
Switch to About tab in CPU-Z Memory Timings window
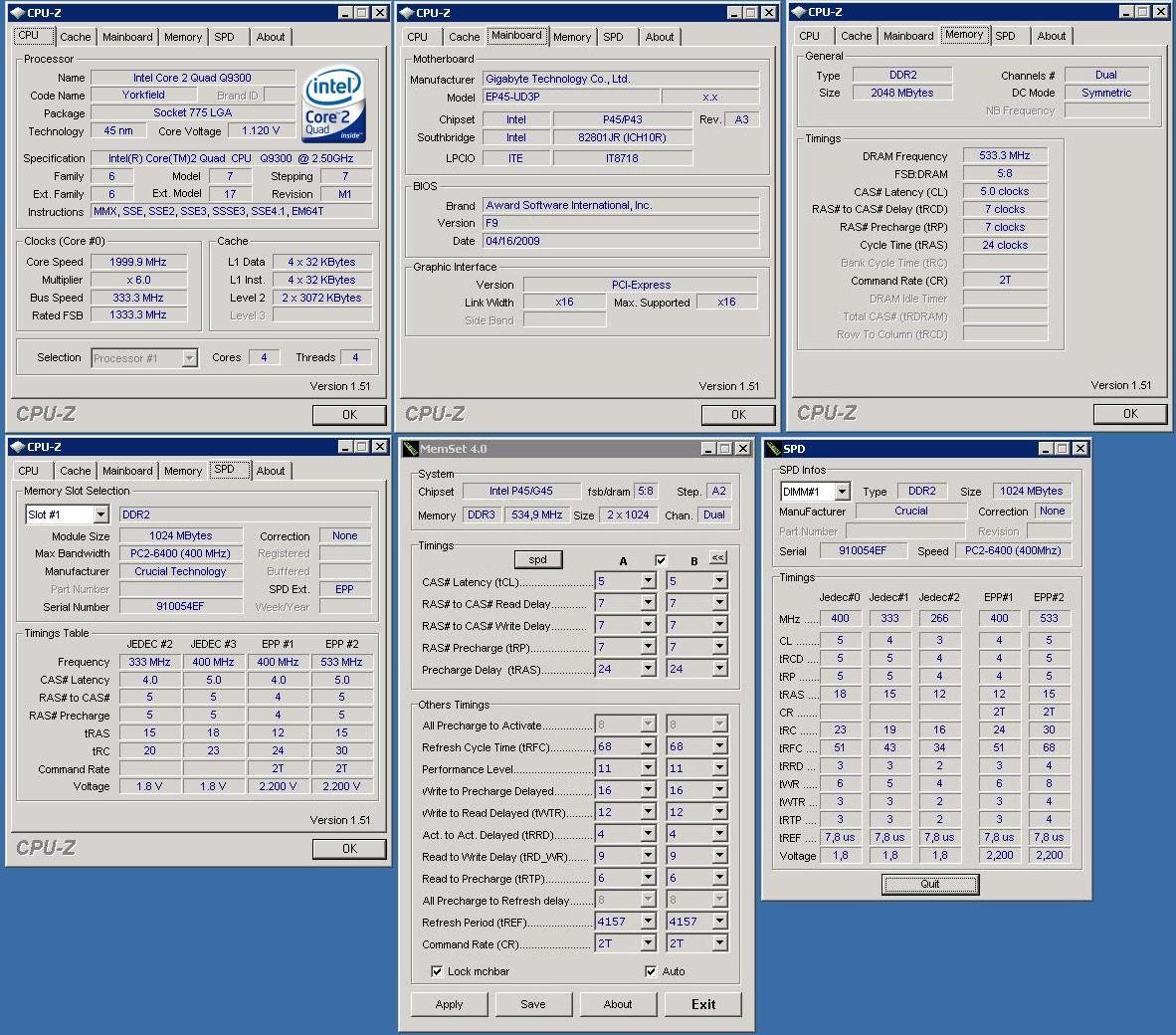point(1052,36)
